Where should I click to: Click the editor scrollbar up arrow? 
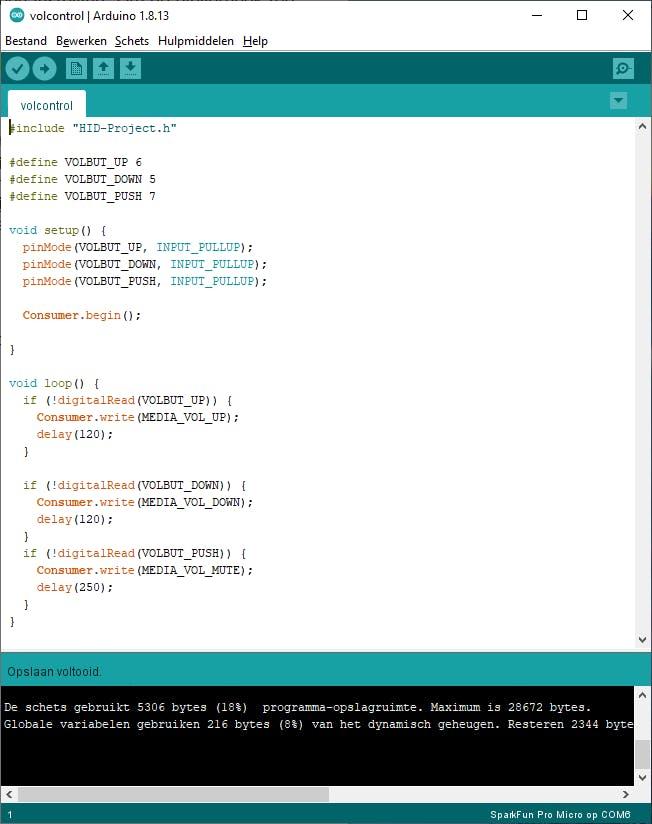tap(642, 127)
